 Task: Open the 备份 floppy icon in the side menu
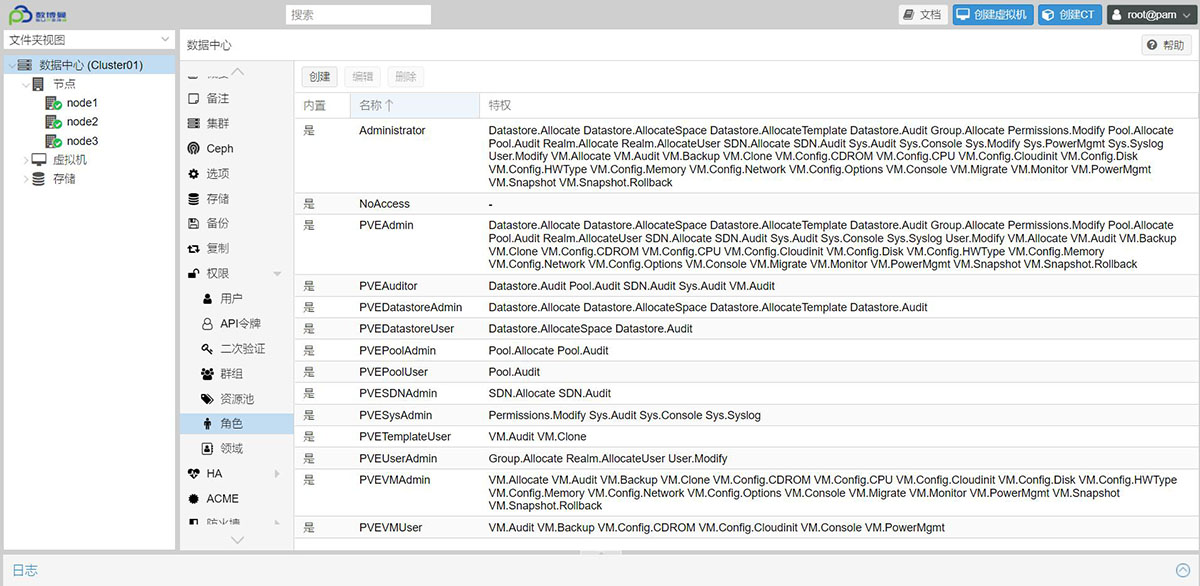[194, 224]
